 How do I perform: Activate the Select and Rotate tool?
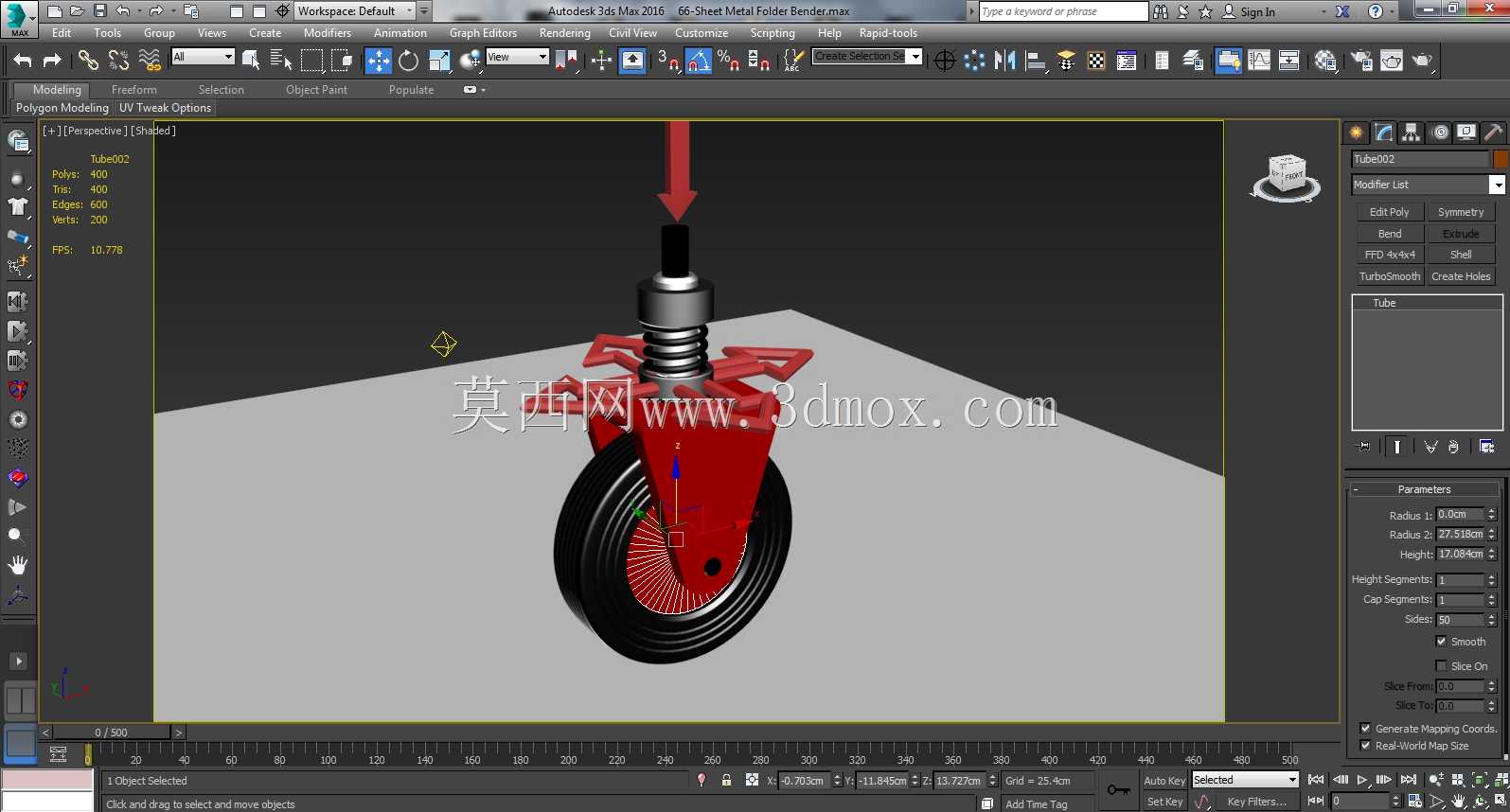coord(408,61)
